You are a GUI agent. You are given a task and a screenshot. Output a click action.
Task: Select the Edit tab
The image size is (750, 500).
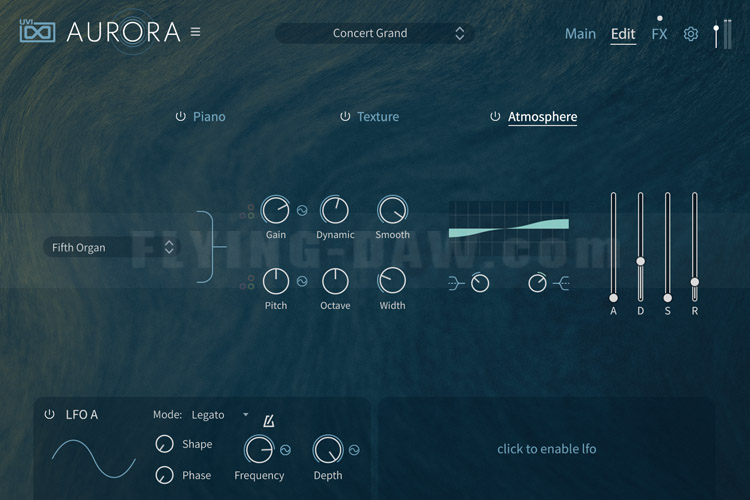click(623, 34)
